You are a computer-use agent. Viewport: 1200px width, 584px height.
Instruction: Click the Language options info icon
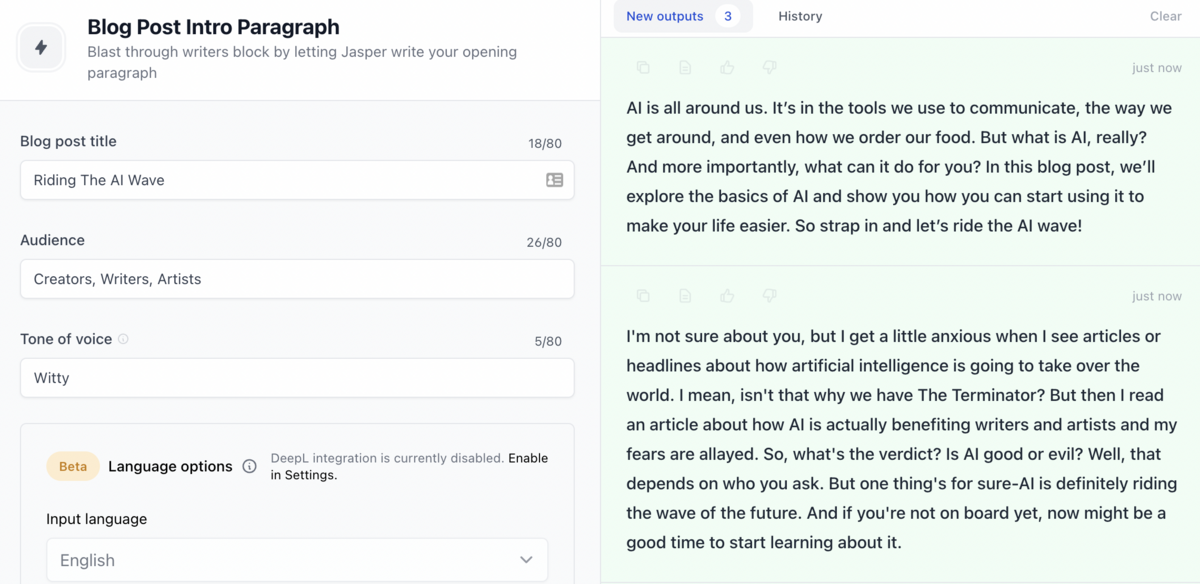tap(250, 466)
